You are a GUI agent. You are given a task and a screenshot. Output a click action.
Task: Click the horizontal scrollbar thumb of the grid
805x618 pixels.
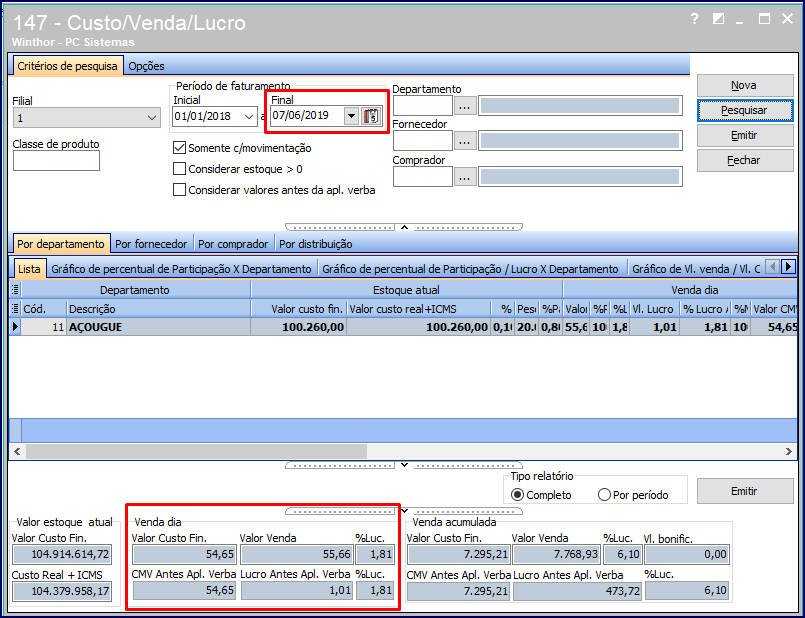[197, 452]
